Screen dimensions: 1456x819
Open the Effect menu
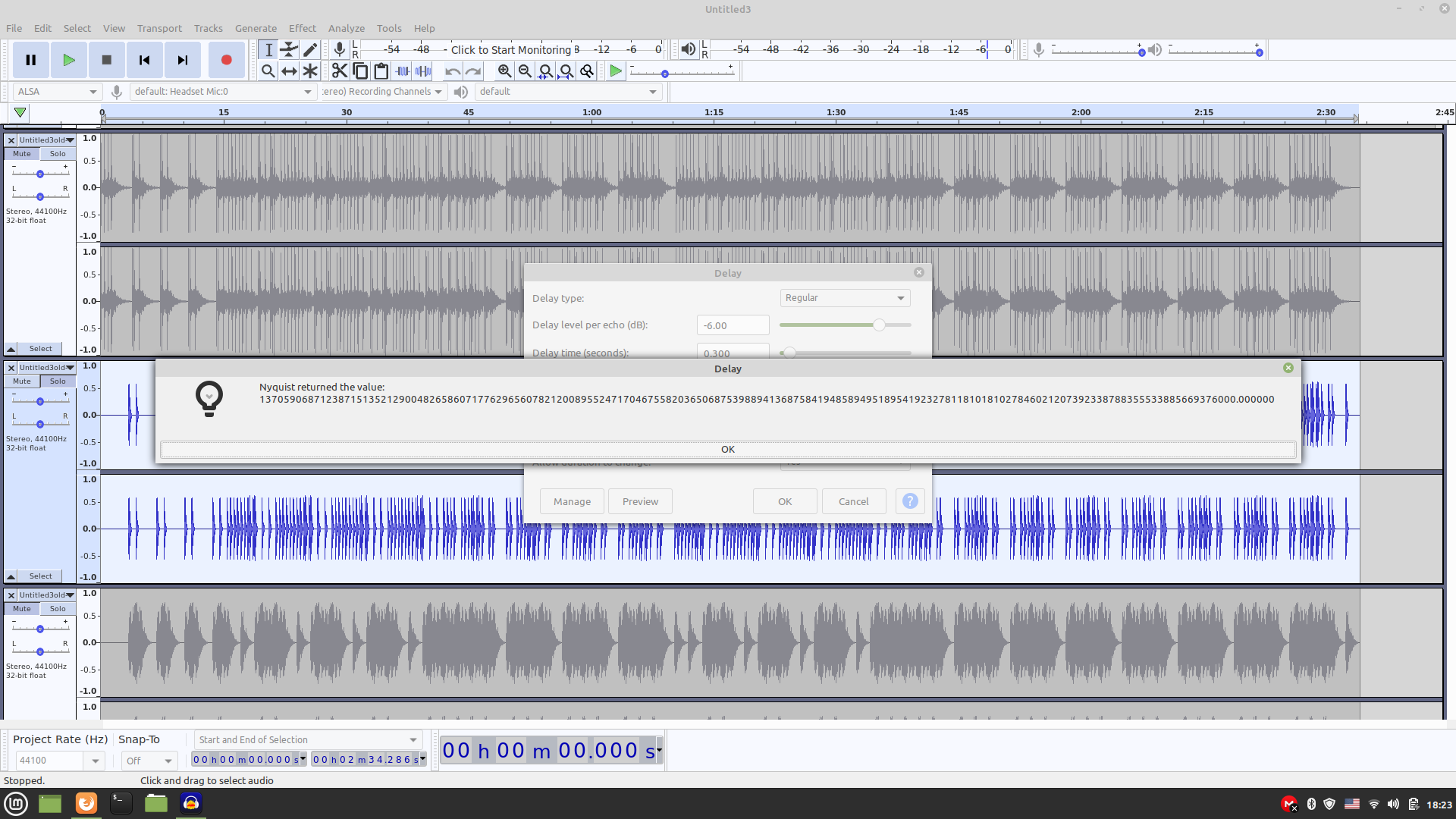pyautogui.click(x=302, y=28)
